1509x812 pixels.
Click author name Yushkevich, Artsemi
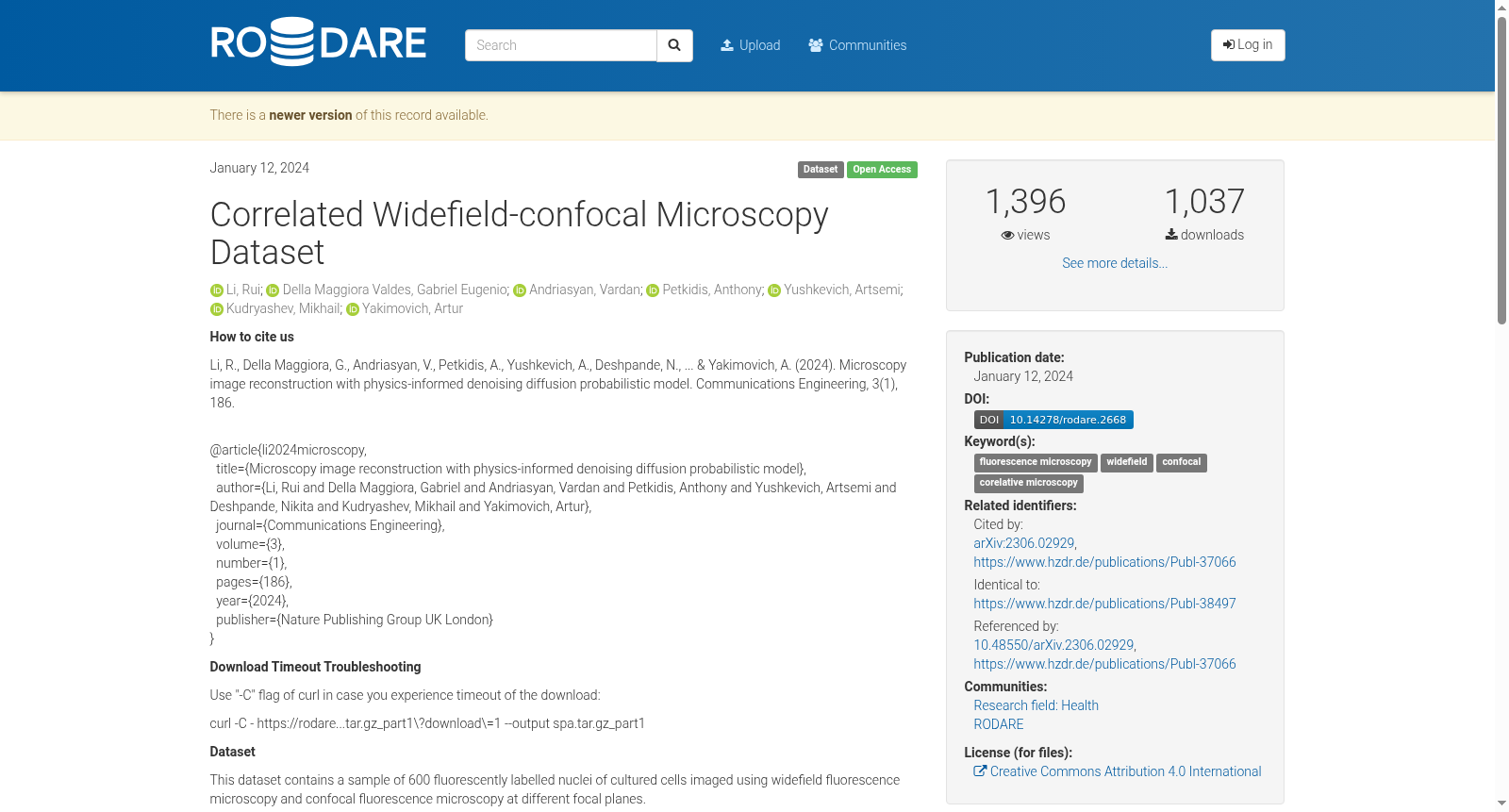(x=842, y=290)
